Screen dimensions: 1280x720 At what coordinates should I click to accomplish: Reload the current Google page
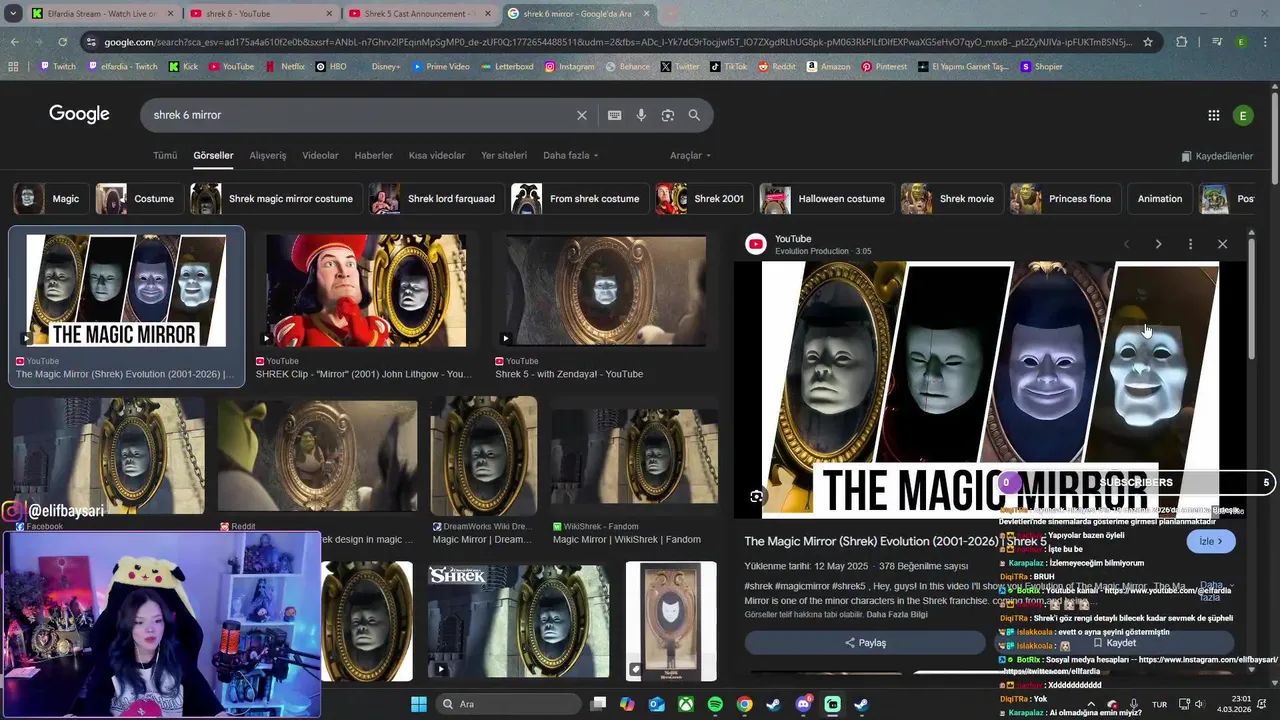click(x=62, y=42)
